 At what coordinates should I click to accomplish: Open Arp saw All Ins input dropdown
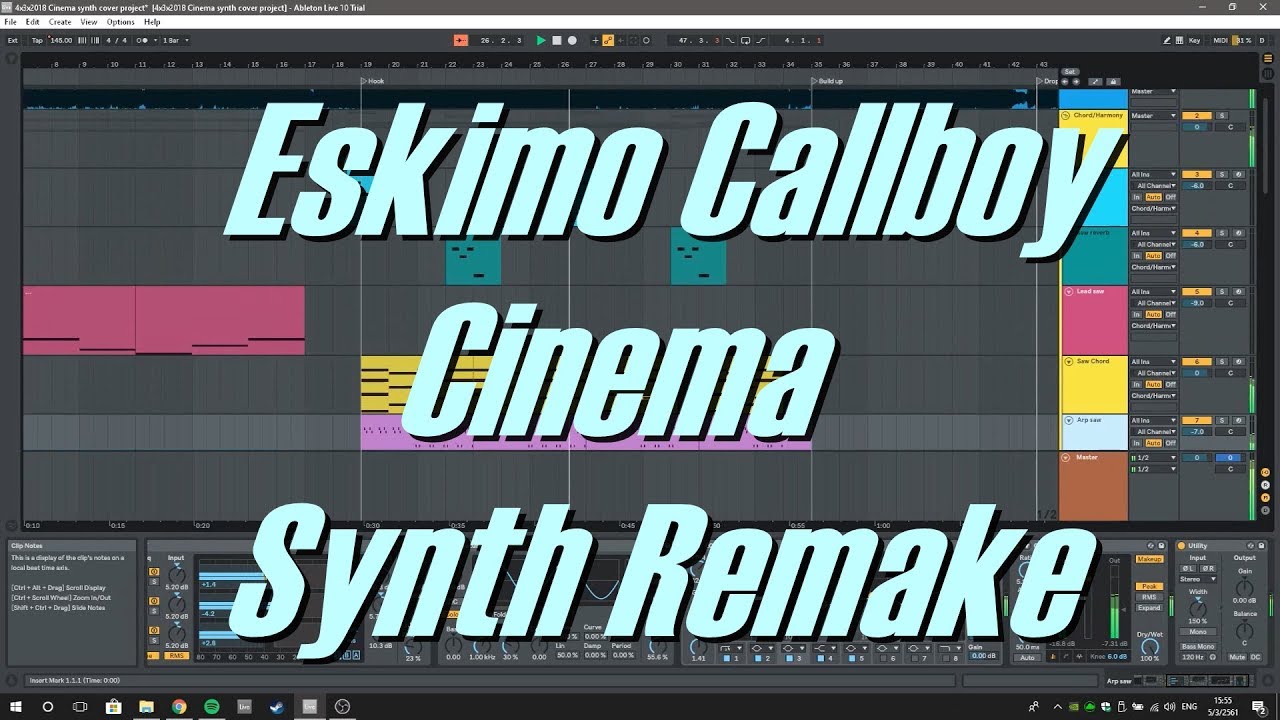1154,421
